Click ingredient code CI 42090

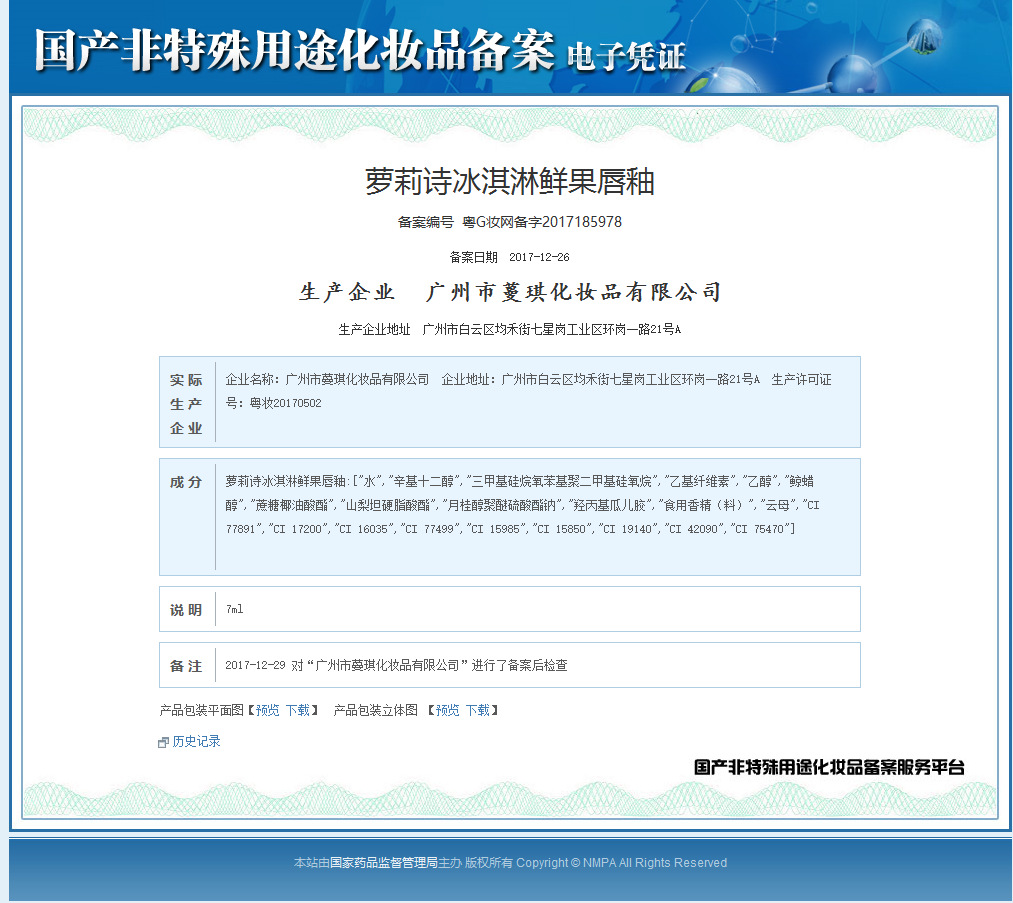[x=694, y=529]
